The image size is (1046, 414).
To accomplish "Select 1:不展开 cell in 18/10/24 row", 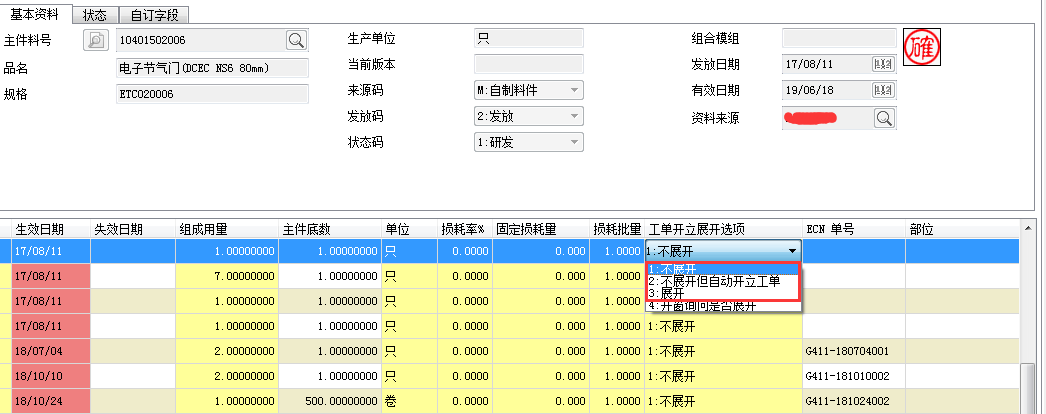I will 723,402.
